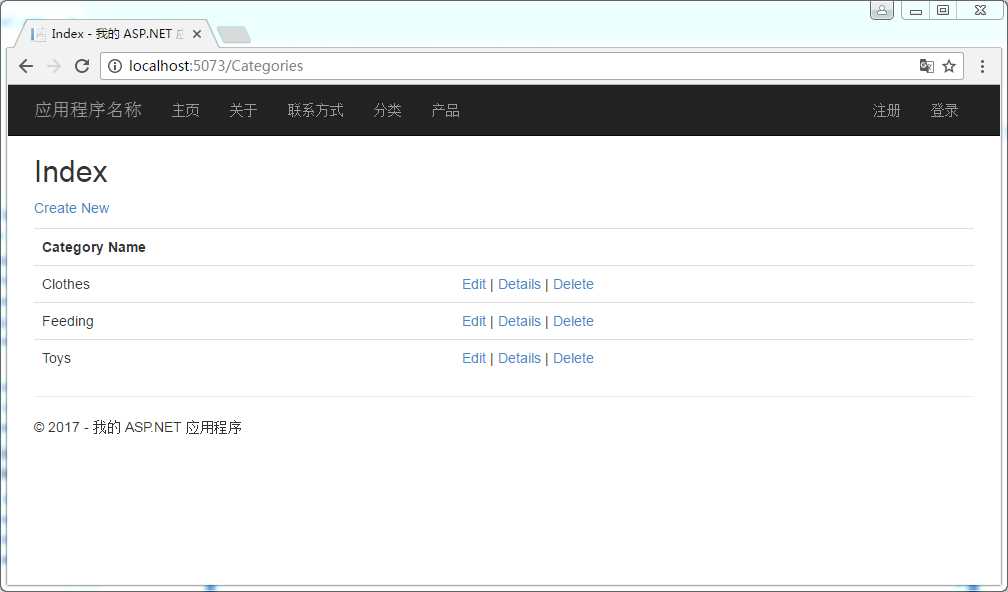This screenshot has width=1008, height=592.
Task: Click the 注册 register link
Action: tap(886, 111)
